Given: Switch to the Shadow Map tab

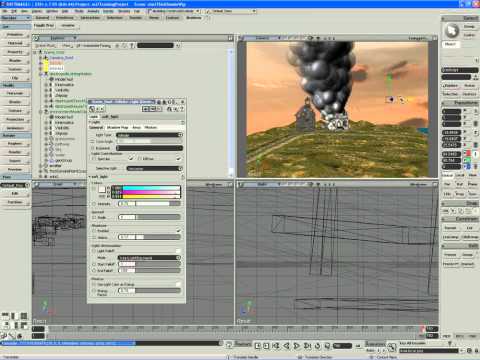Looking at the screenshot, I should pyautogui.click(x=117, y=127).
